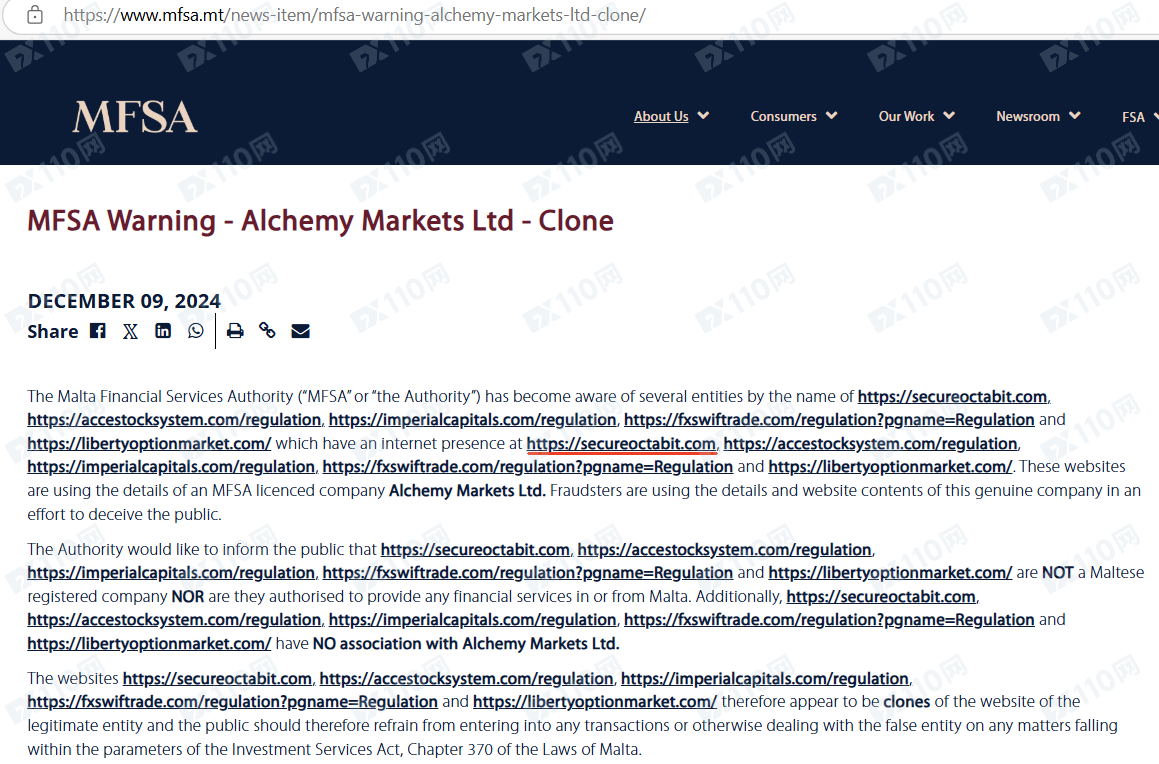Share on Facebook icon
The image size is (1159, 764).
98,330
